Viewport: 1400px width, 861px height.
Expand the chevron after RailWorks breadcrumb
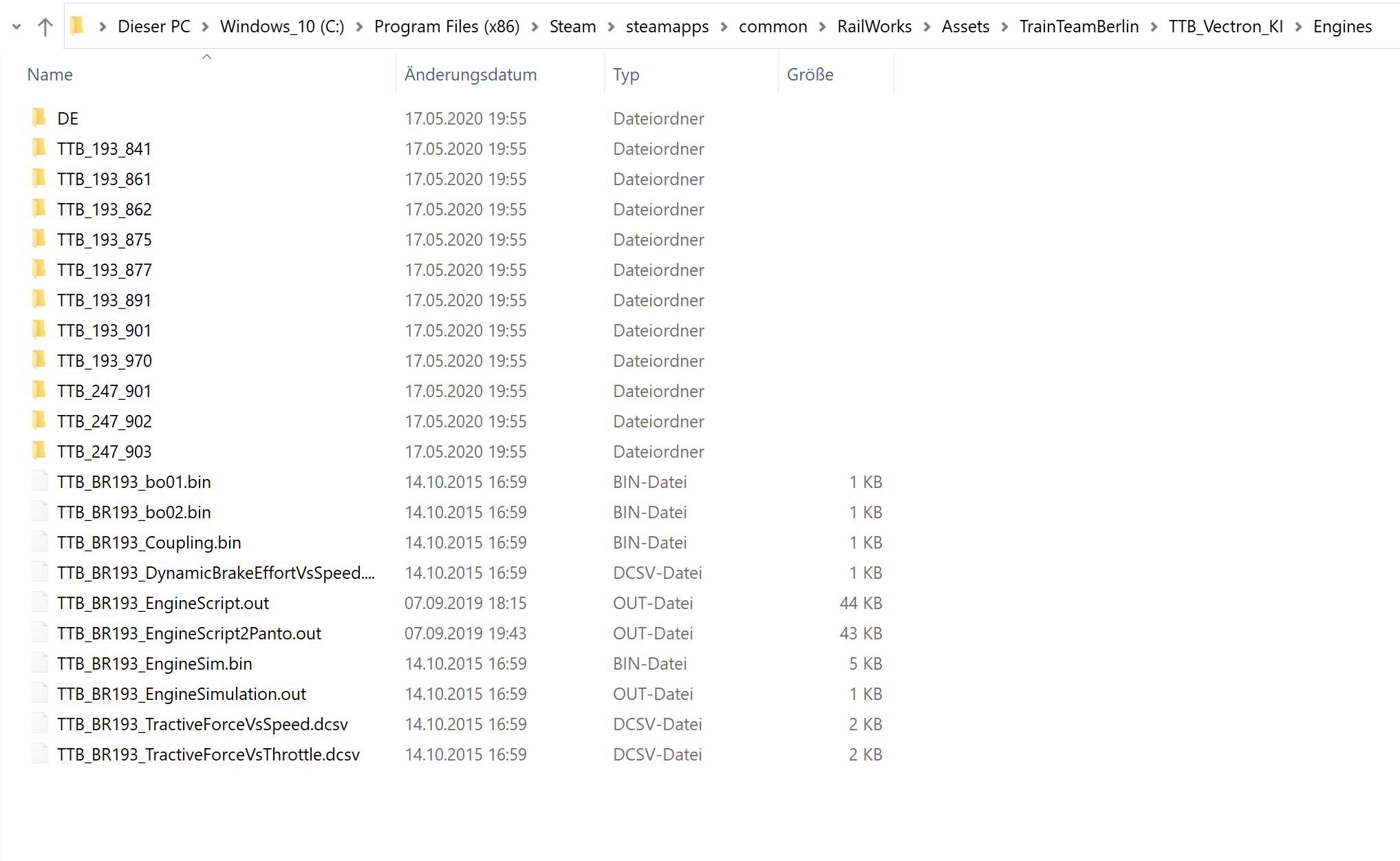click(927, 27)
